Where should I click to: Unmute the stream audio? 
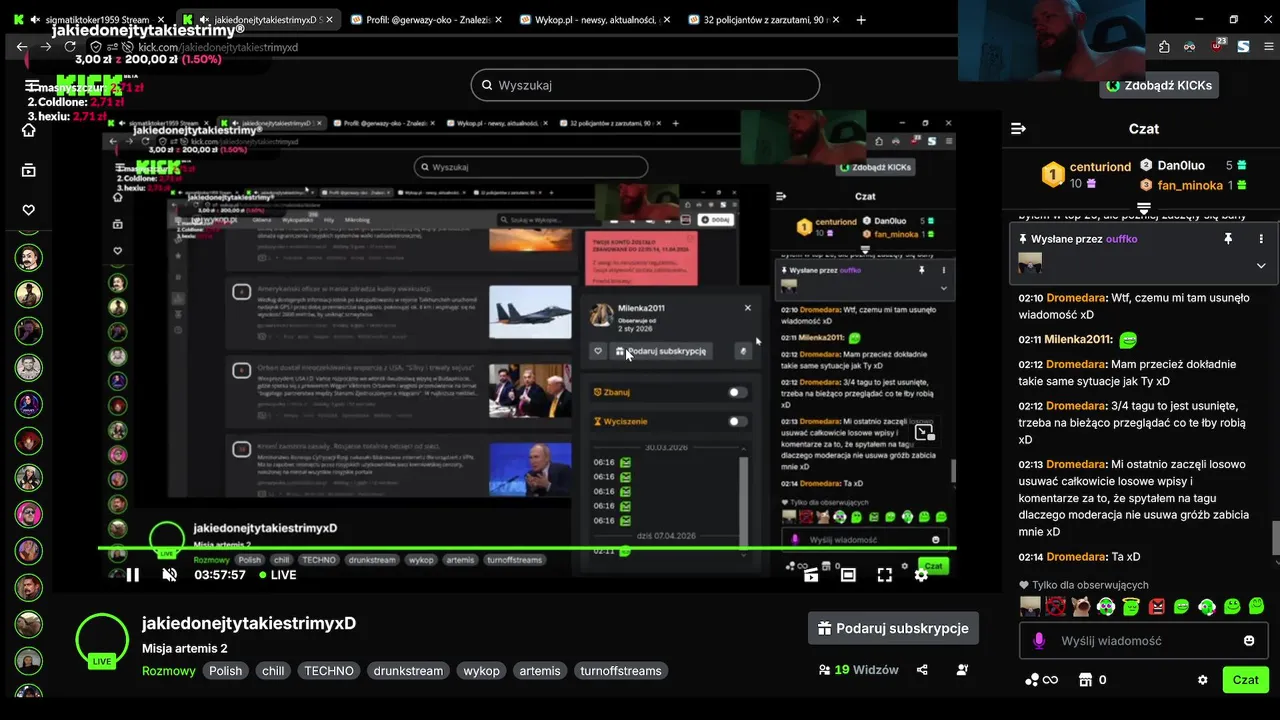click(170, 575)
